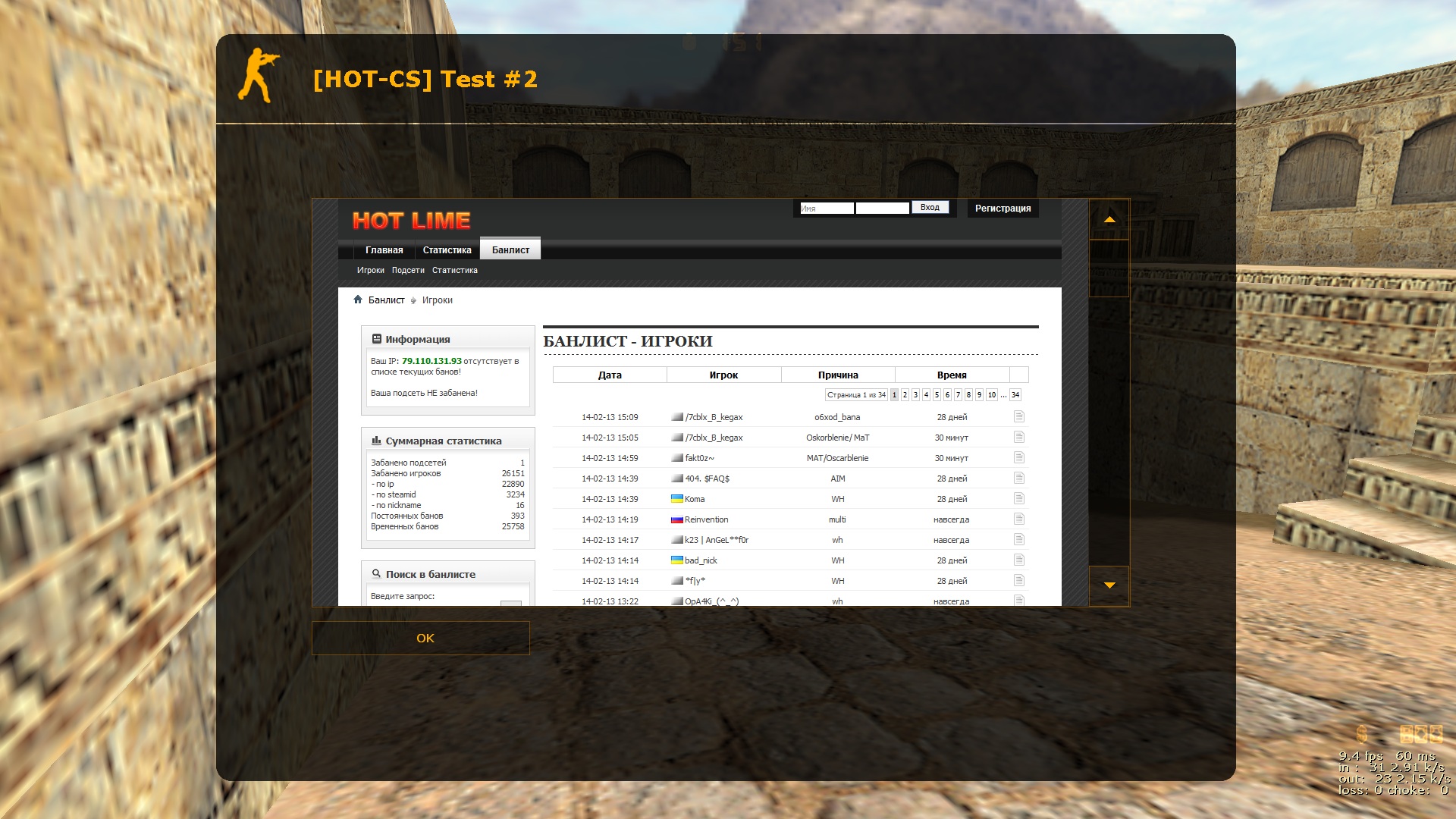Click the [HOT-CS] Test #2 title
1456x819 pixels.
[425, 79]
